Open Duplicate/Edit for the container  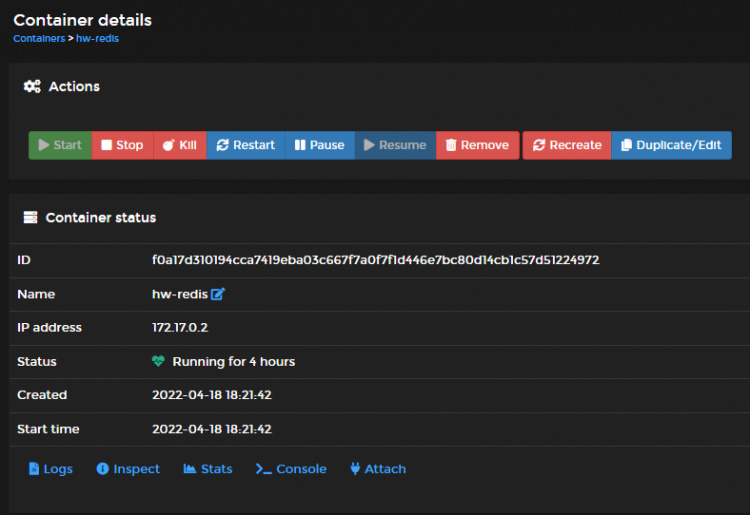671,145
